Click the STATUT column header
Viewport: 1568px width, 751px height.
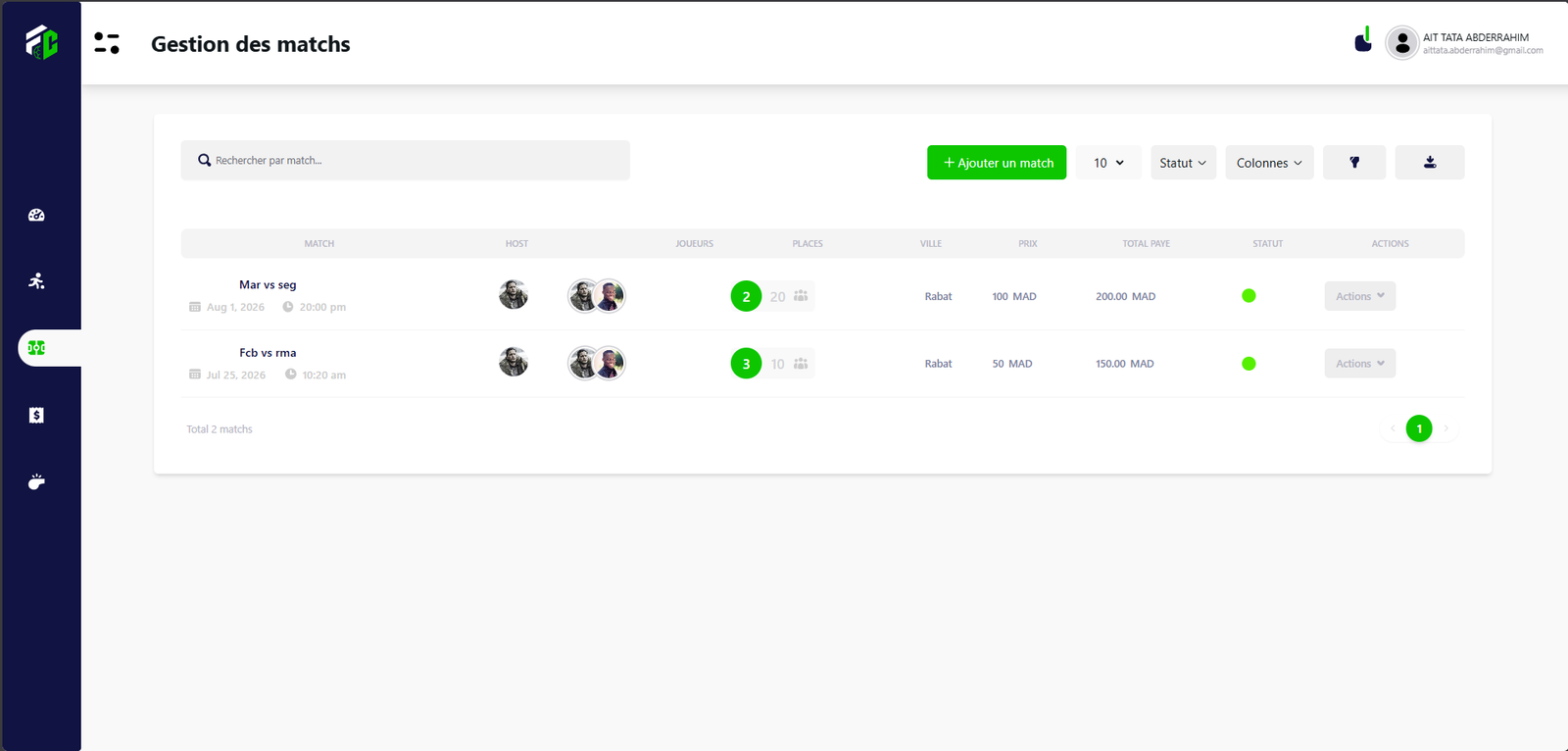[1267, 244]
